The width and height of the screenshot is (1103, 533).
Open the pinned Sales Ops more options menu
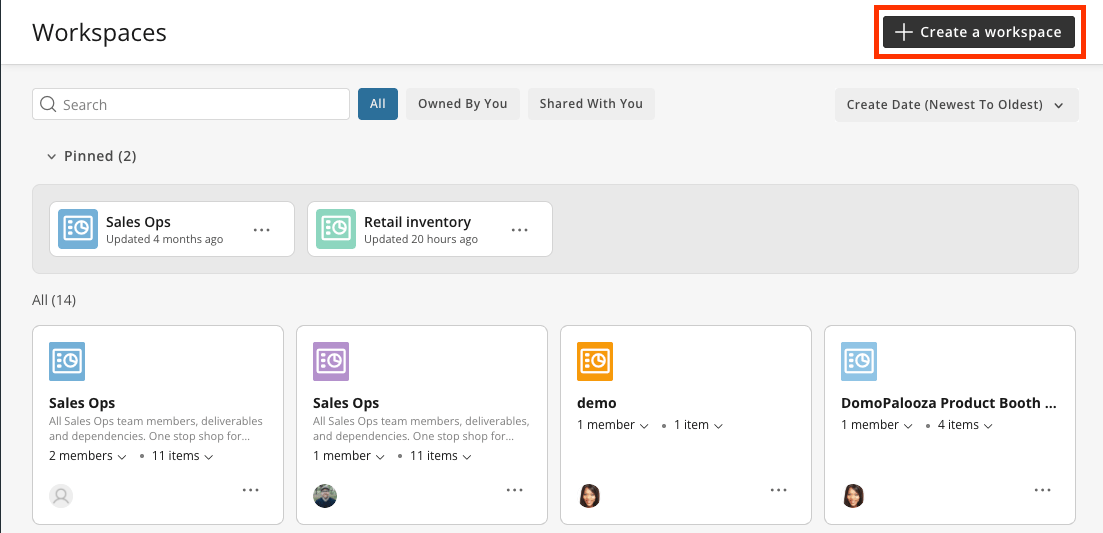(x=262, y=230)
